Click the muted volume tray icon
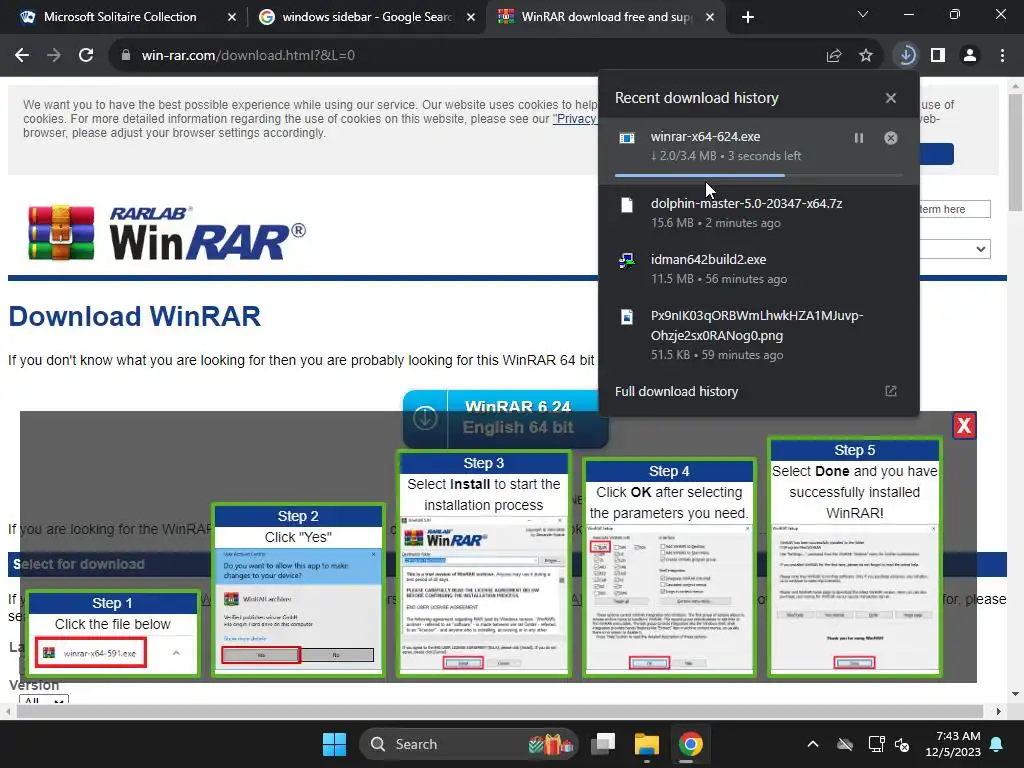 [x=902, y=744]
